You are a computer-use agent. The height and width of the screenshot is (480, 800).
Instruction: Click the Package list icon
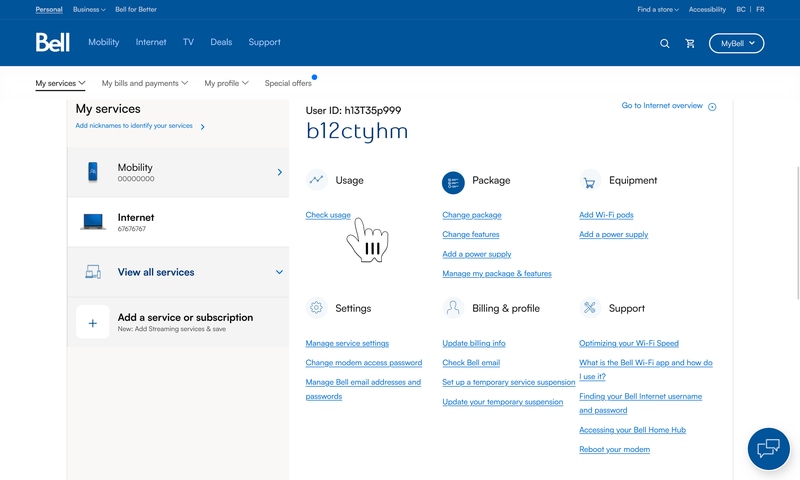453,183
